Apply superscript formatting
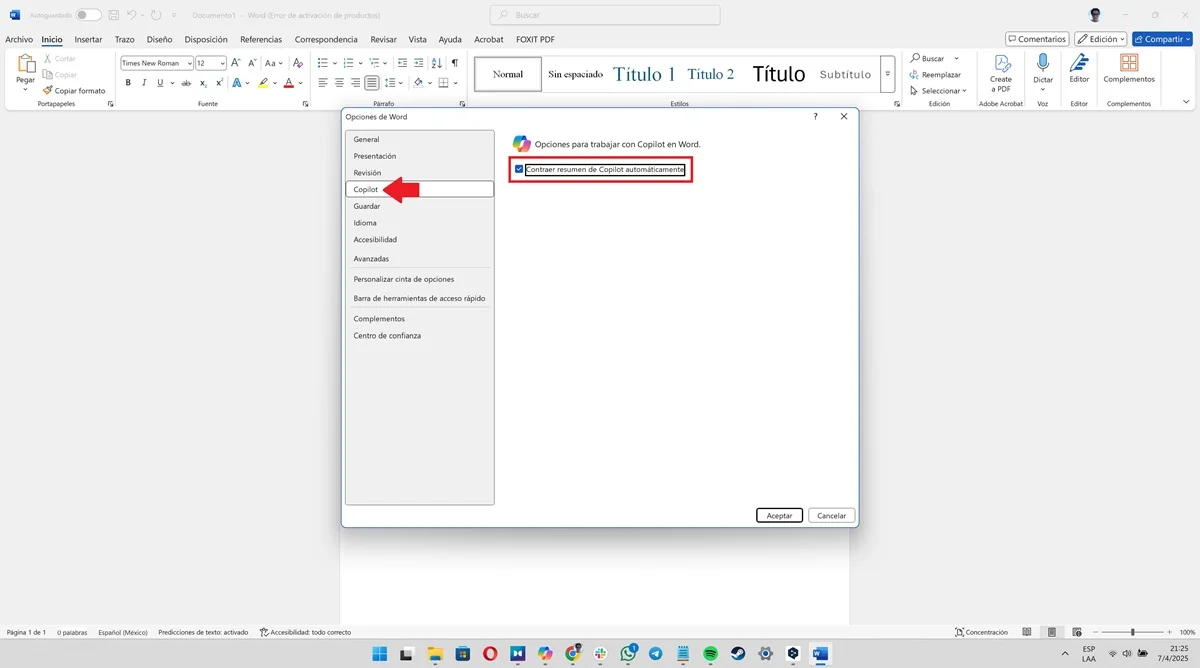This screenshot has width=1200, height=668. click(x=219, y=83)
